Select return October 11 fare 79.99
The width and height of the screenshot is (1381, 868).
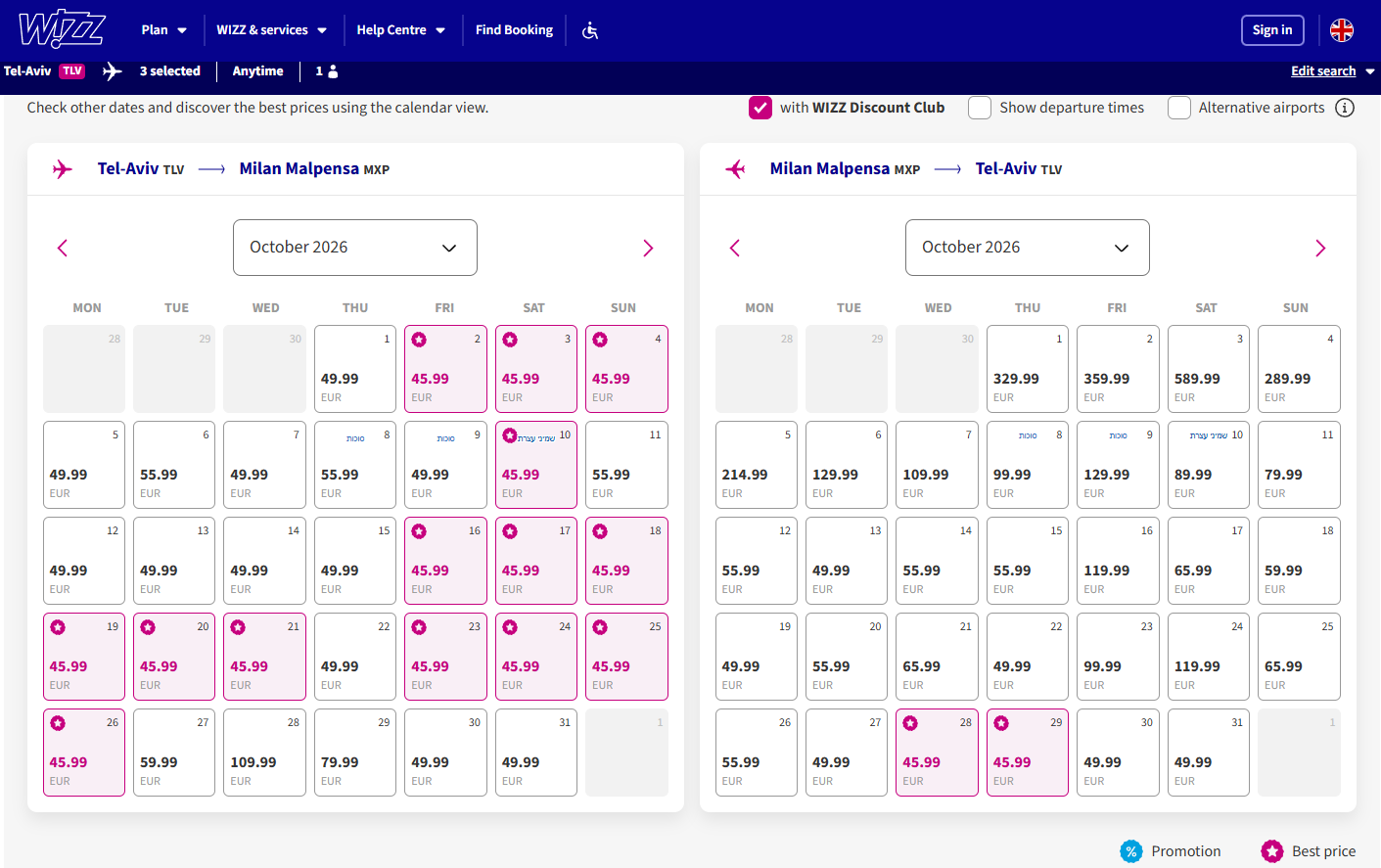(1299, 465)
